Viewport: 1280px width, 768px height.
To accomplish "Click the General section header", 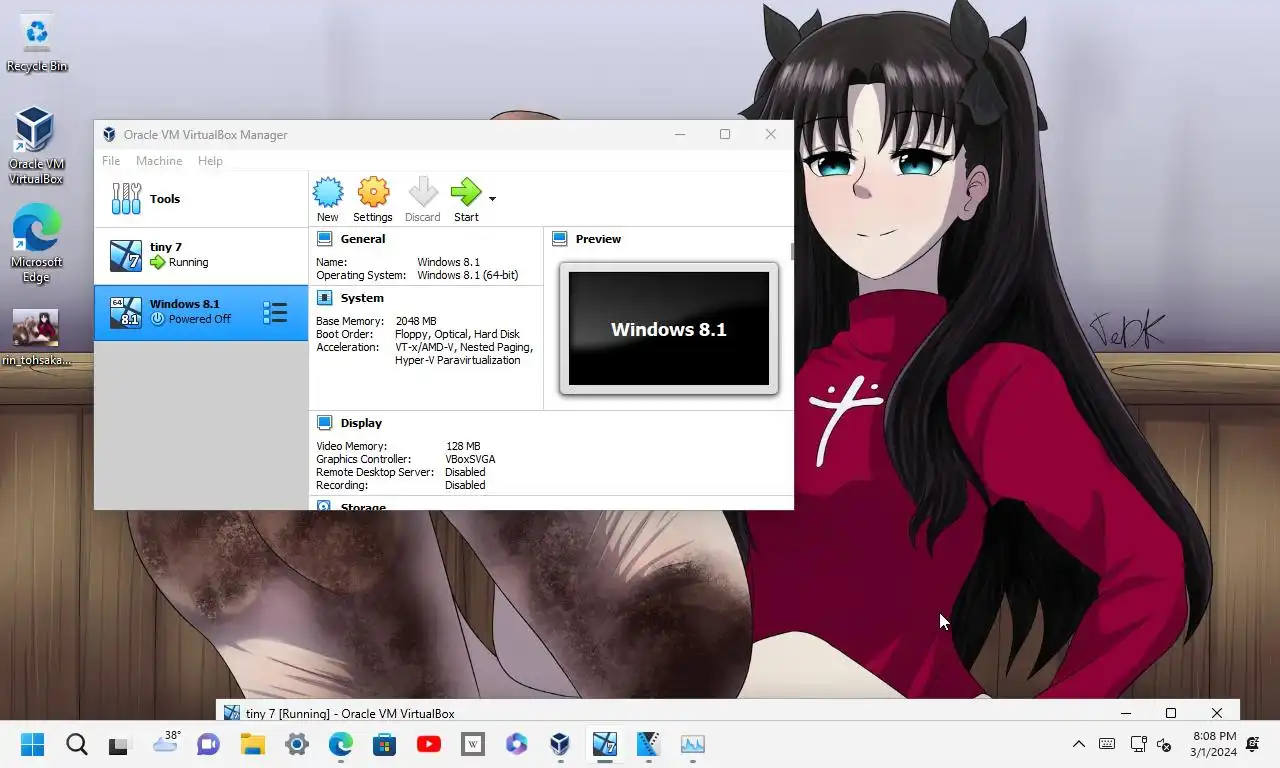I will (362, 239).
